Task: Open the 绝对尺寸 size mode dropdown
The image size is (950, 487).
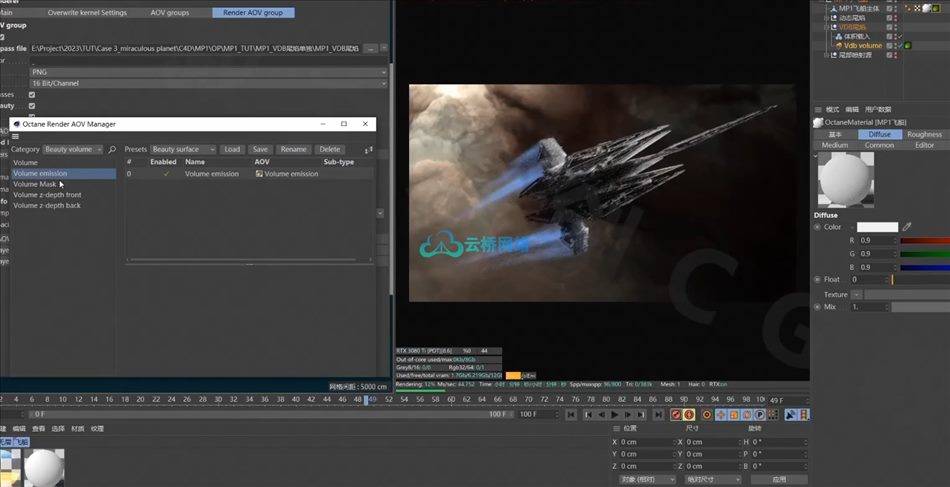Action: click(712, 479)
